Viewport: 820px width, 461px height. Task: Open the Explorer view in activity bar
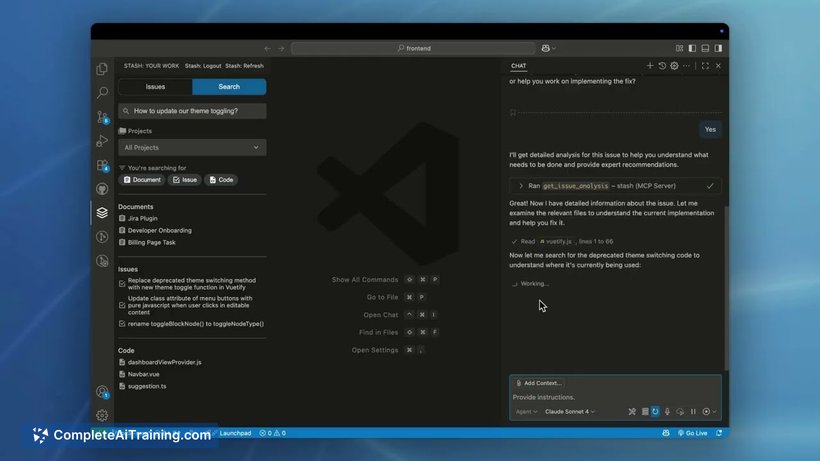(102, 68)
